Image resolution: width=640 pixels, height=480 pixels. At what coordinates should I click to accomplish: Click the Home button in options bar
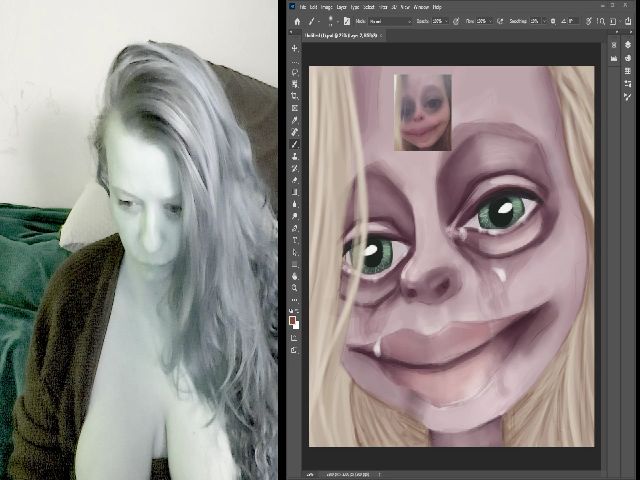(x=297, y=20)
